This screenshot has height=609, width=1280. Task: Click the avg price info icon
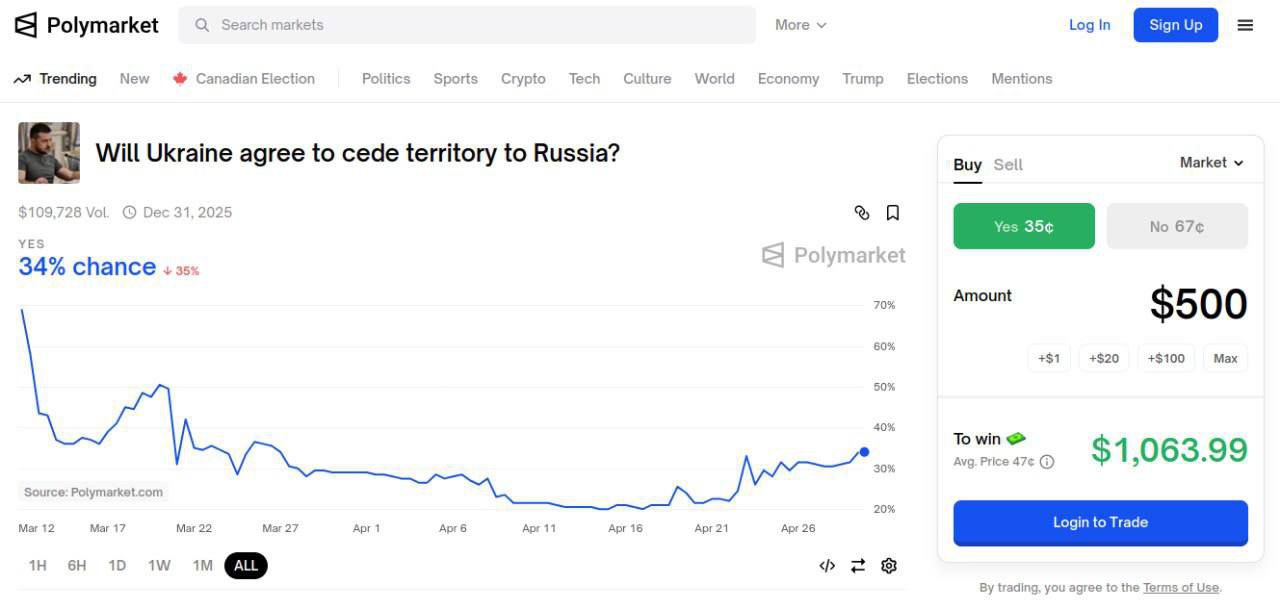coord(1047,462)
